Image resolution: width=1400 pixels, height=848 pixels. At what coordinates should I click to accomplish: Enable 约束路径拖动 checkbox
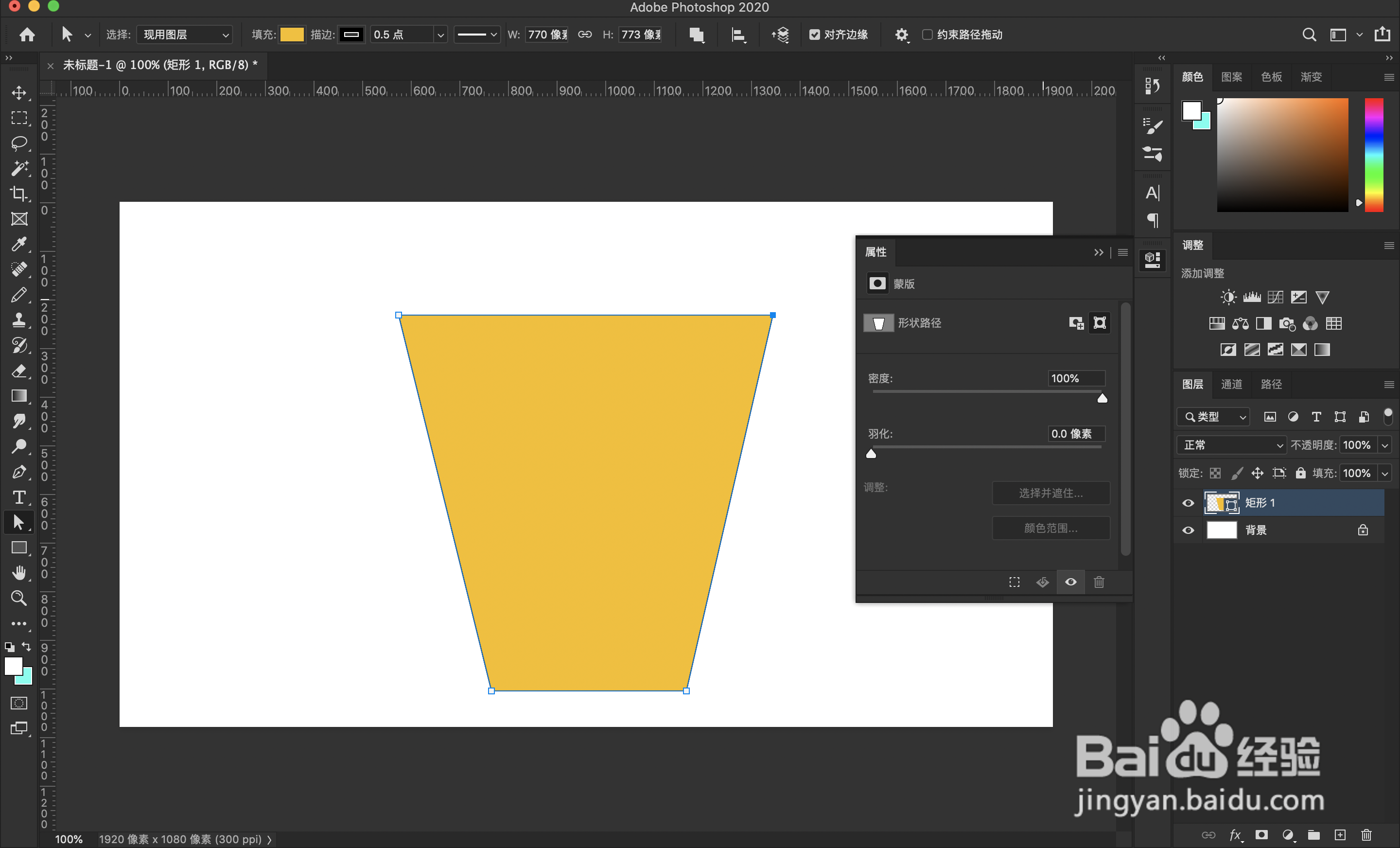click(927, 35)
